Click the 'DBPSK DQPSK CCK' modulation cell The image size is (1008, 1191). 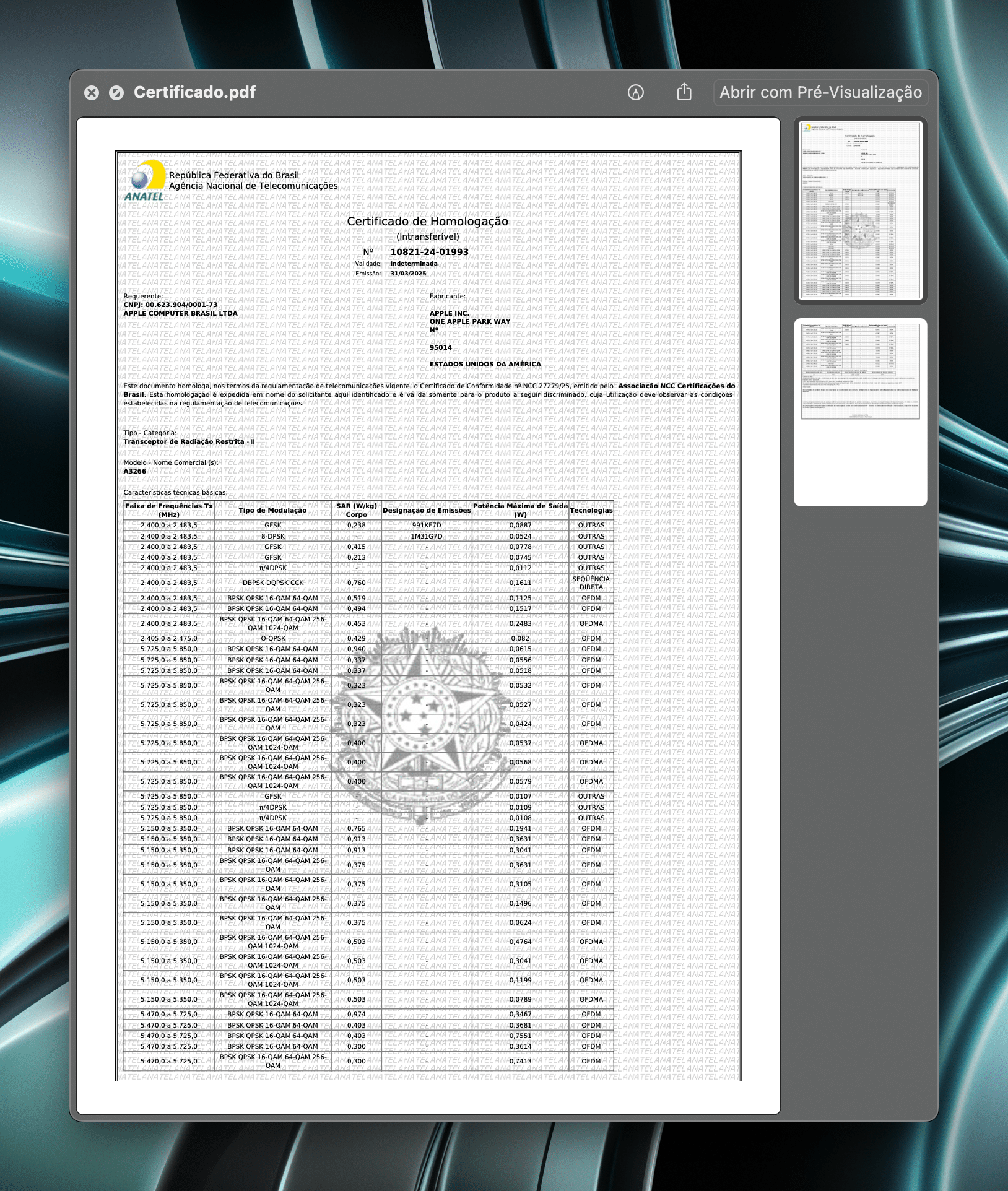click(273, 583)
